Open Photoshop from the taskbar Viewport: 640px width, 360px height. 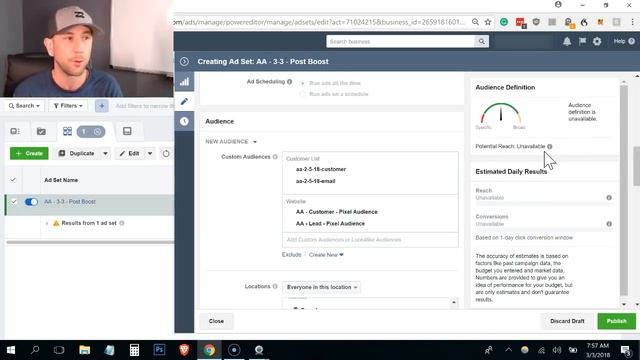coord(160,350)
